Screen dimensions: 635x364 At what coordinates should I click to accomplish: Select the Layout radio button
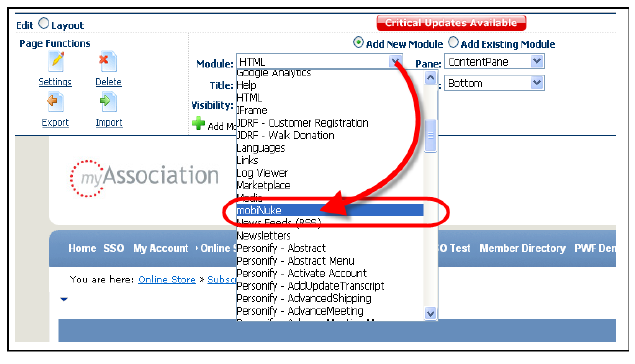(44, 23)
